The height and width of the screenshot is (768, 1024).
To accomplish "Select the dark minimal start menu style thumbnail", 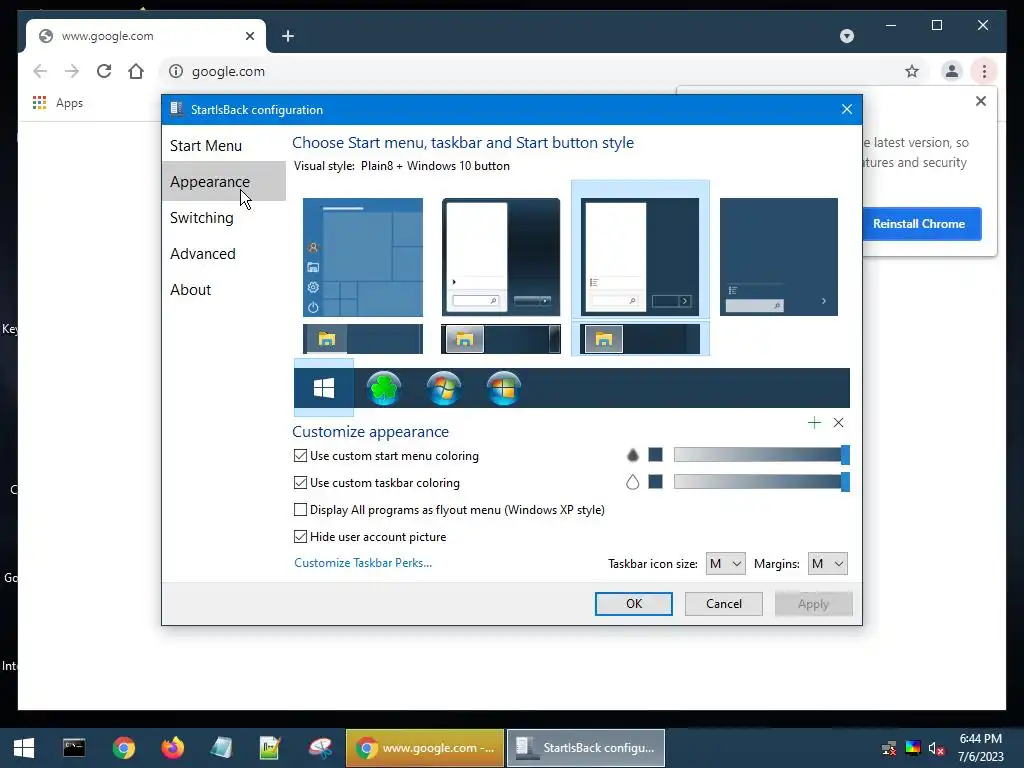I will 778,257.
